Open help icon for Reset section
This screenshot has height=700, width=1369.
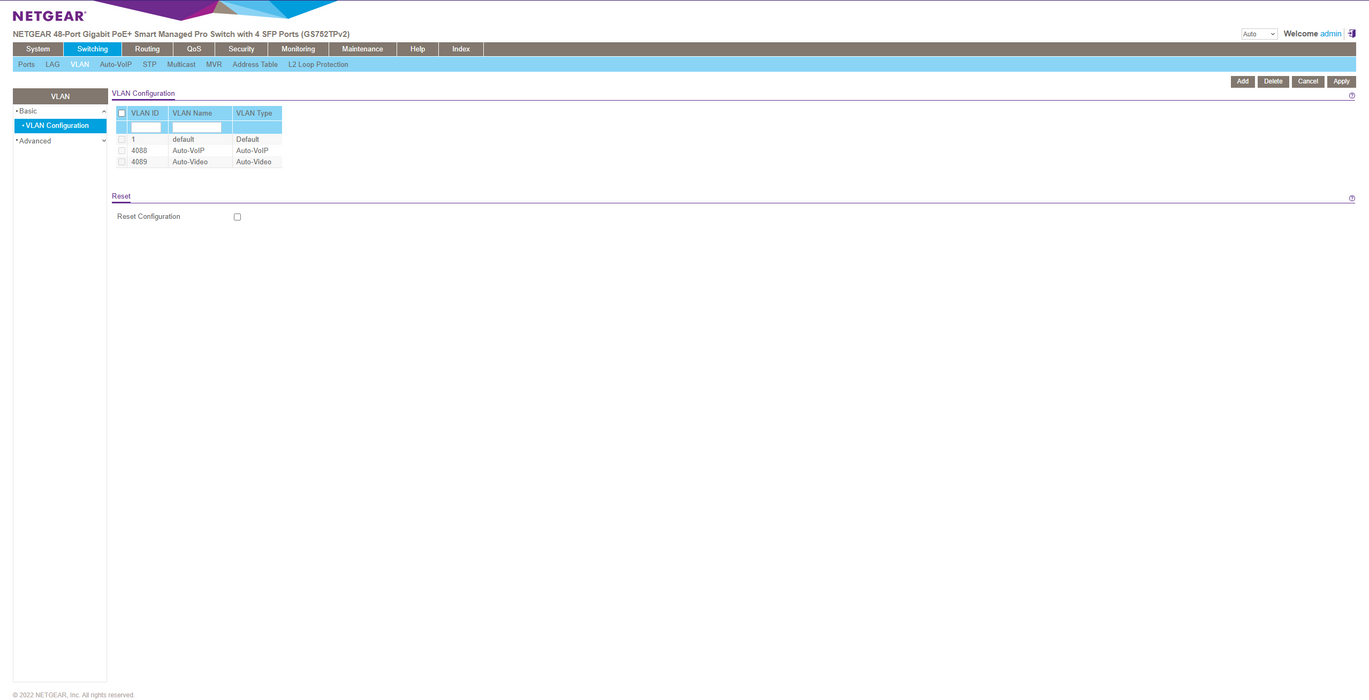(1352, 199)
